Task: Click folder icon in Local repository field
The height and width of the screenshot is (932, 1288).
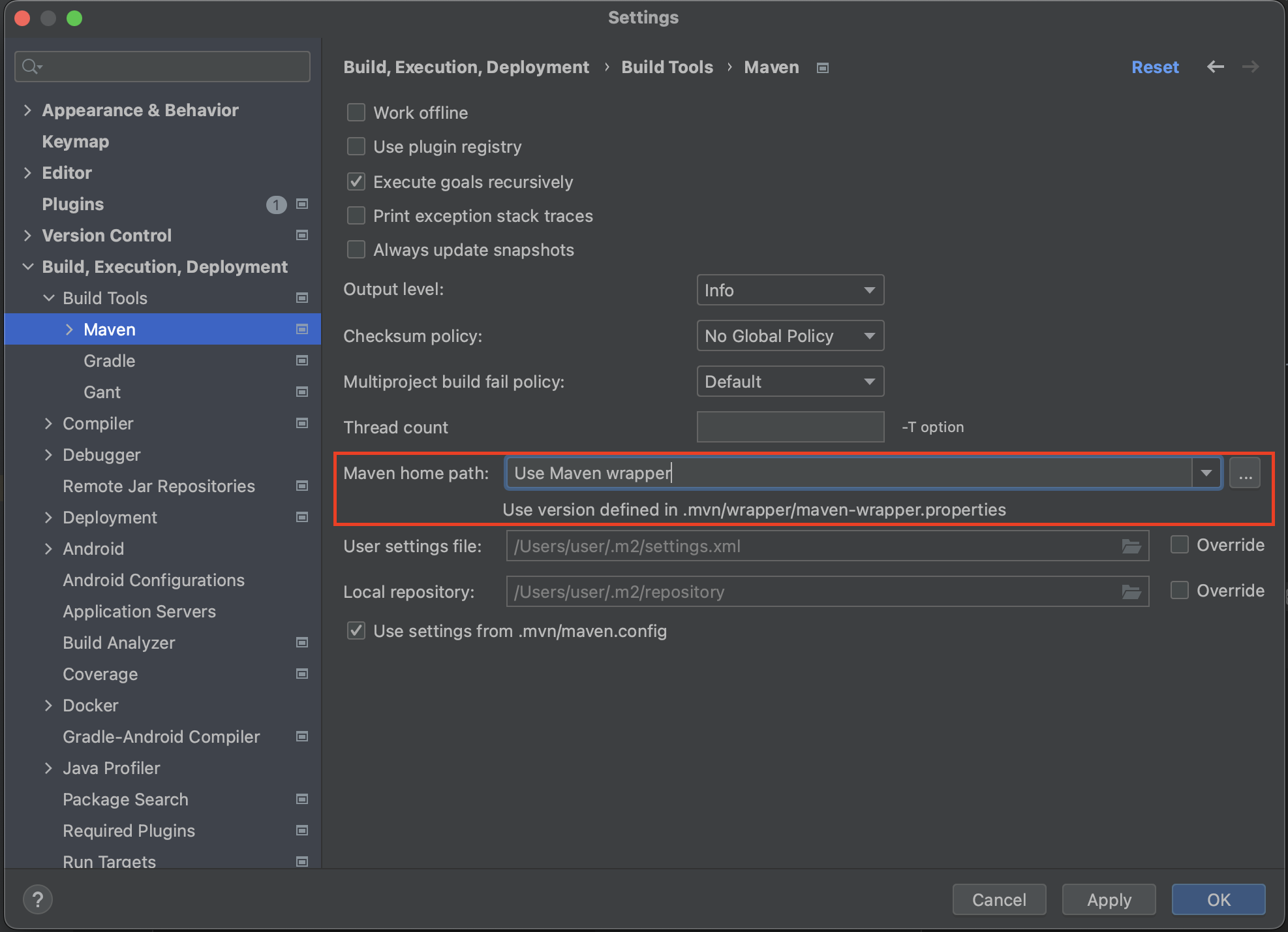Action: click(x=1131, y=592)
